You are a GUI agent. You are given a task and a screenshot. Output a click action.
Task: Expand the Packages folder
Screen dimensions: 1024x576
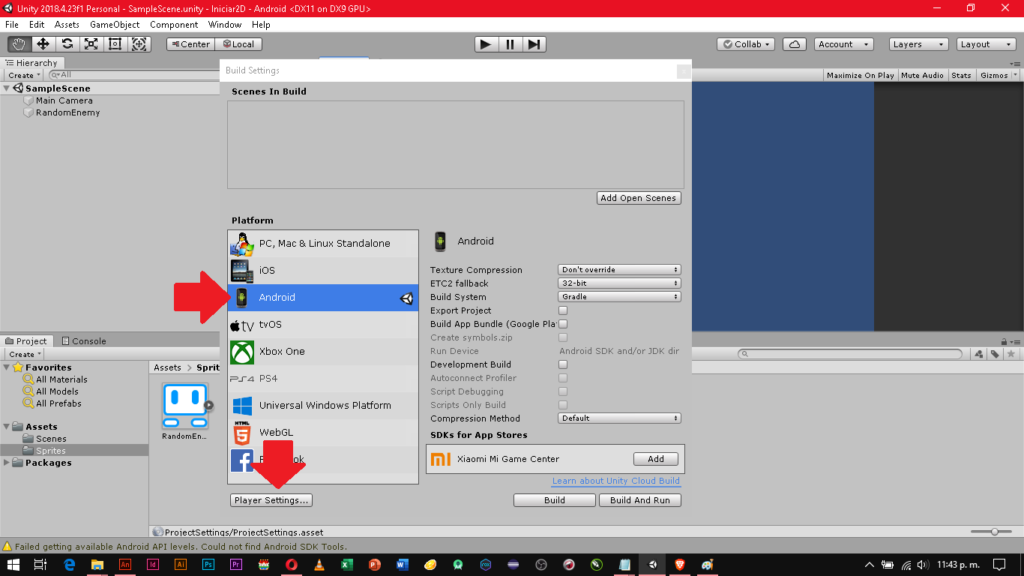coord(7,462)
